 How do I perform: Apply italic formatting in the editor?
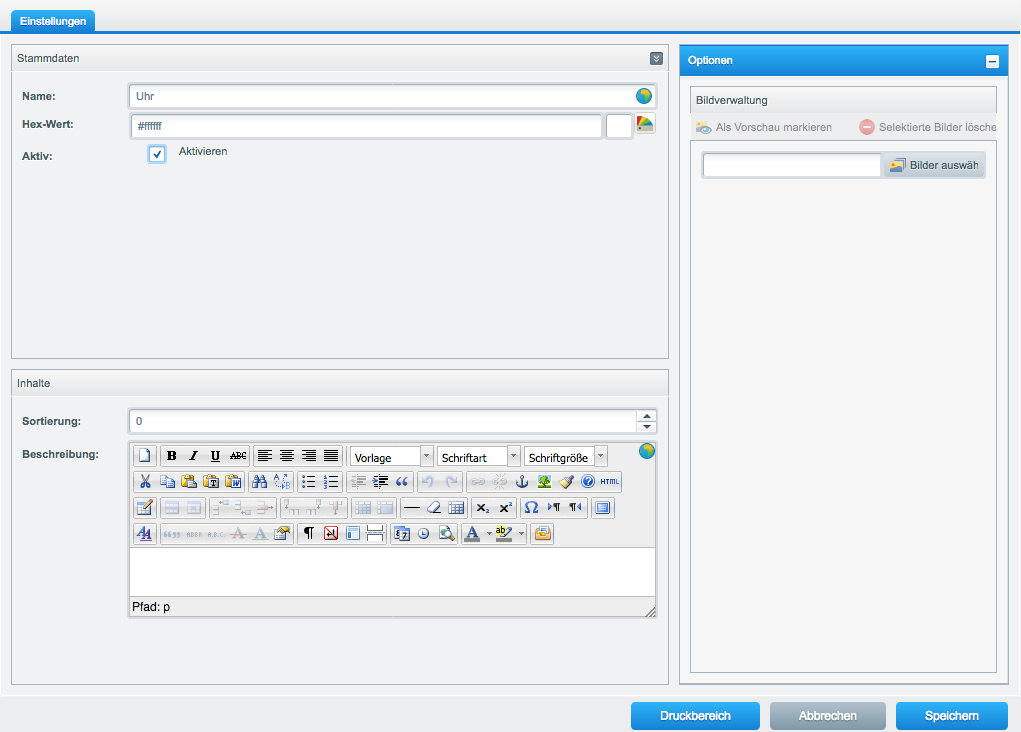click(194, 456)
